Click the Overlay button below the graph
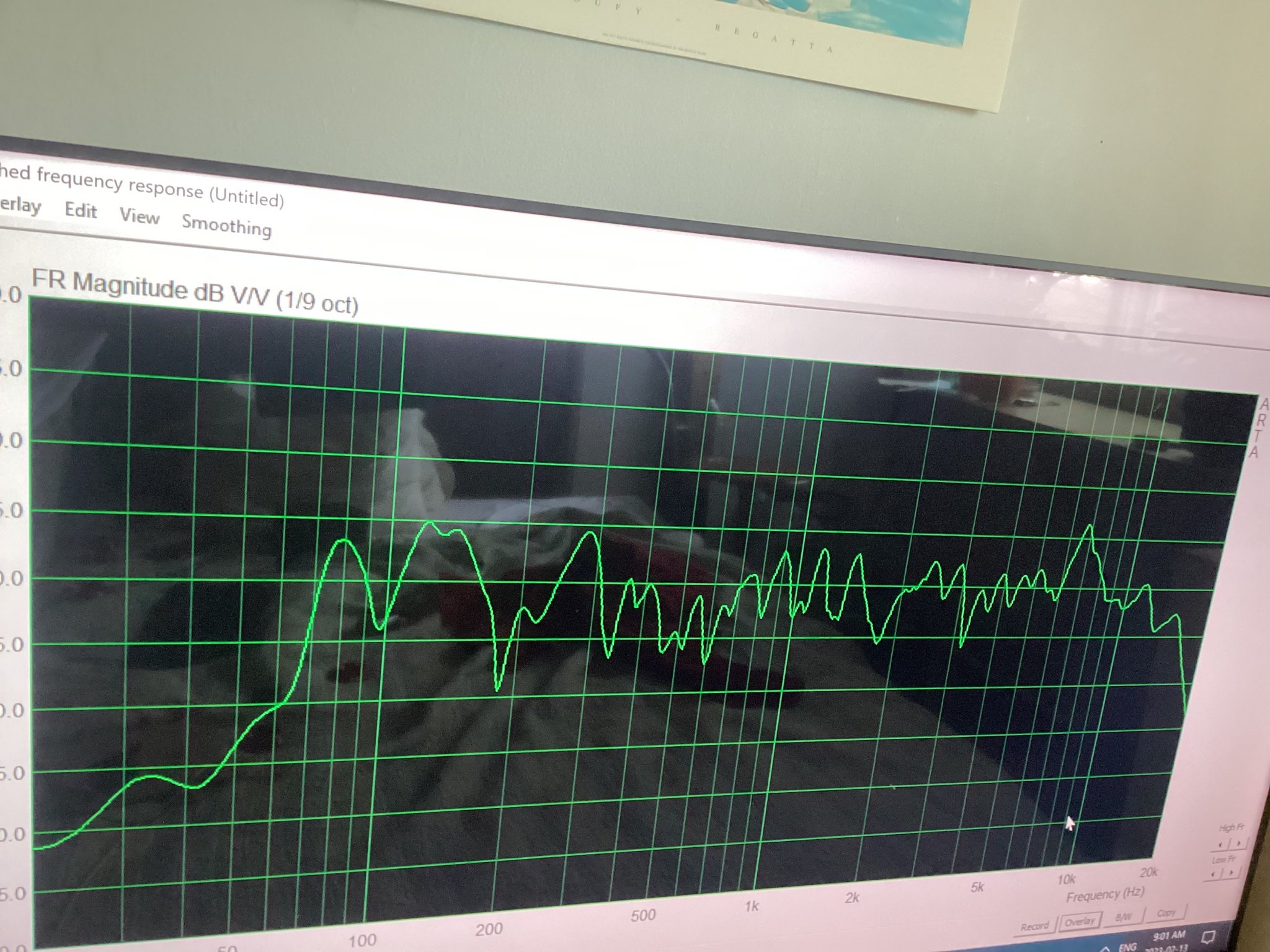Screen dimensions: 1270x952 pyautogui.click(x=1080, y=922)
